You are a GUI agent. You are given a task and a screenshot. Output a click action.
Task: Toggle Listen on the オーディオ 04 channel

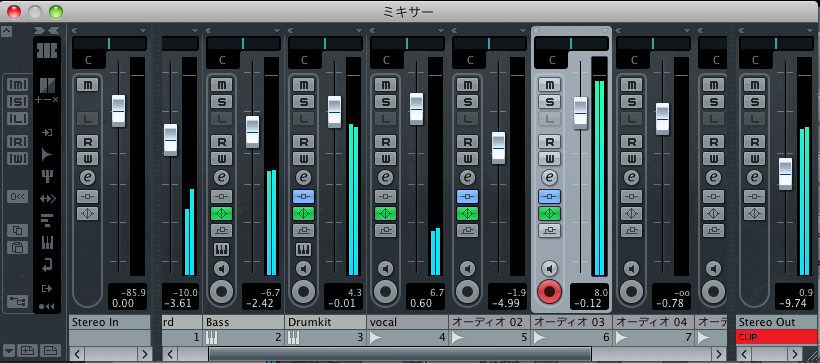pos(631,119)
